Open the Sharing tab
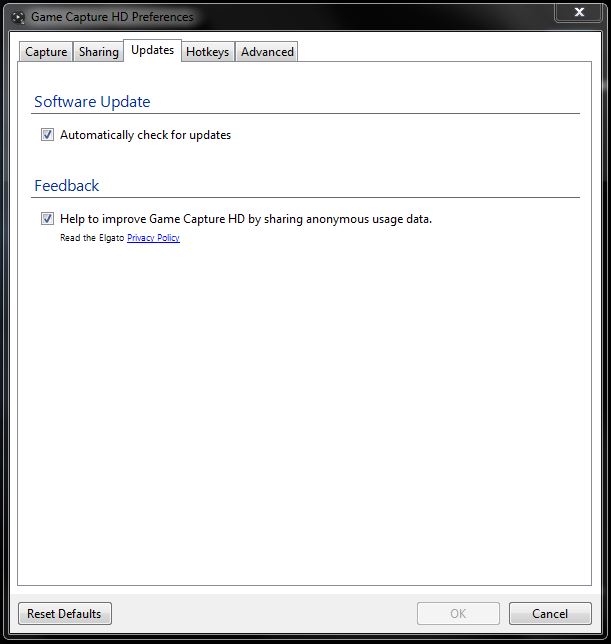This screenshot has height=644, width=611. click(x=98, y=52)
